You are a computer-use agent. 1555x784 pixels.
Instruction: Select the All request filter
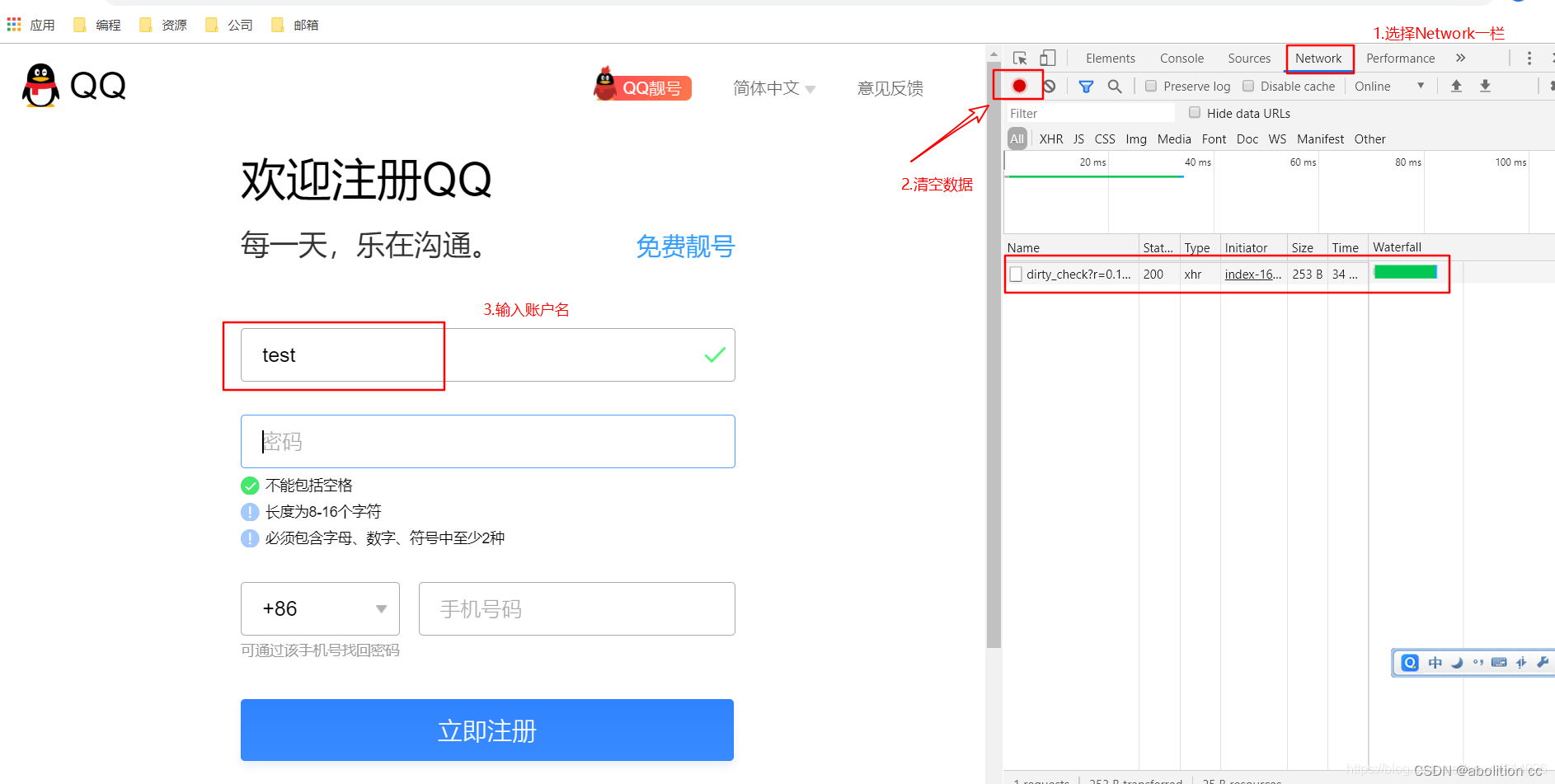(1017, 138)
